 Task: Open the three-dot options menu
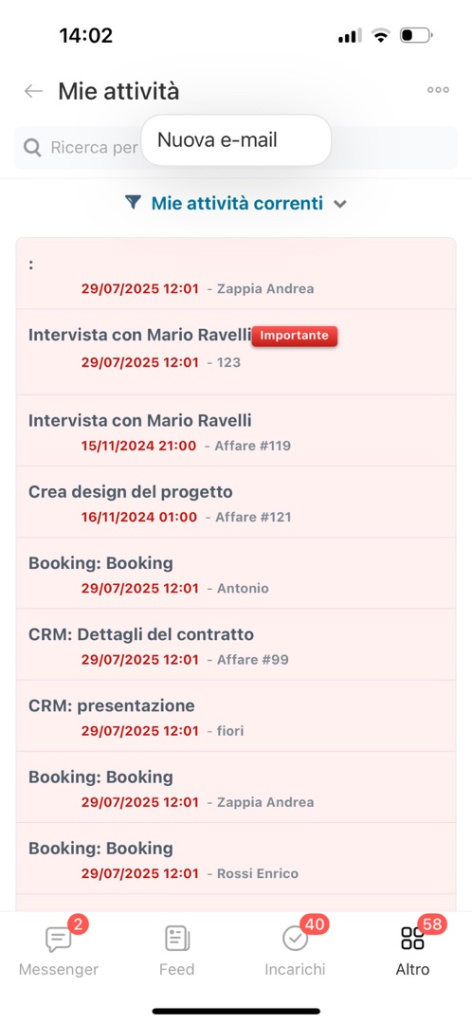coord(438,90)
